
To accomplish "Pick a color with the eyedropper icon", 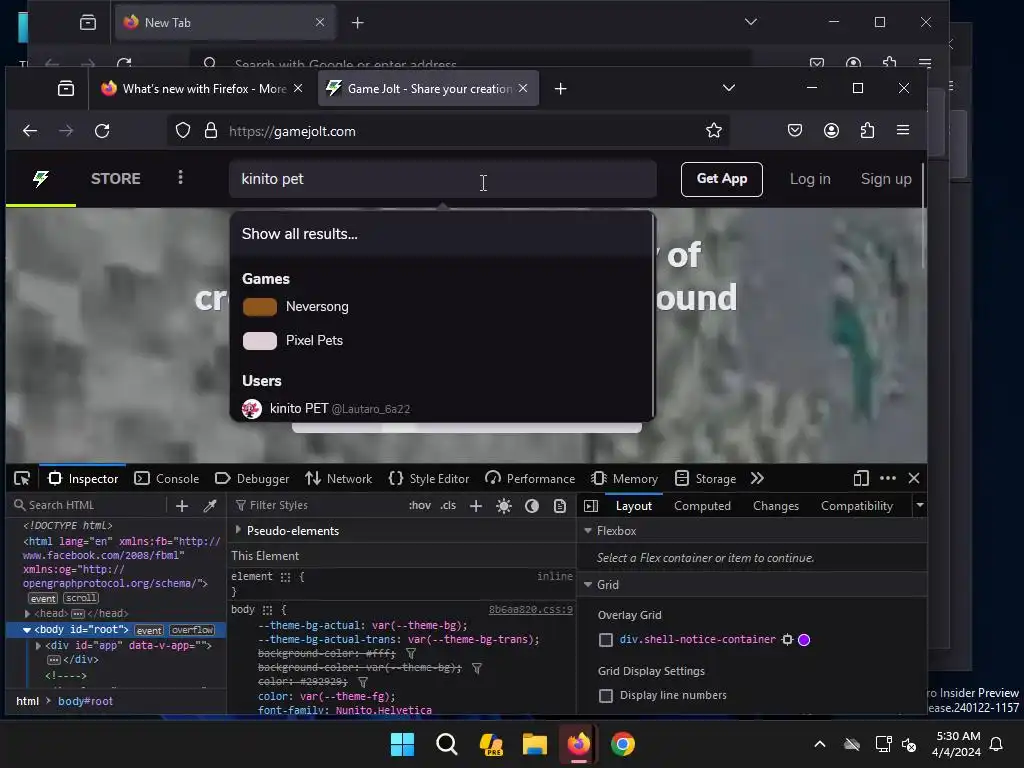I will (x=210, y=505).
